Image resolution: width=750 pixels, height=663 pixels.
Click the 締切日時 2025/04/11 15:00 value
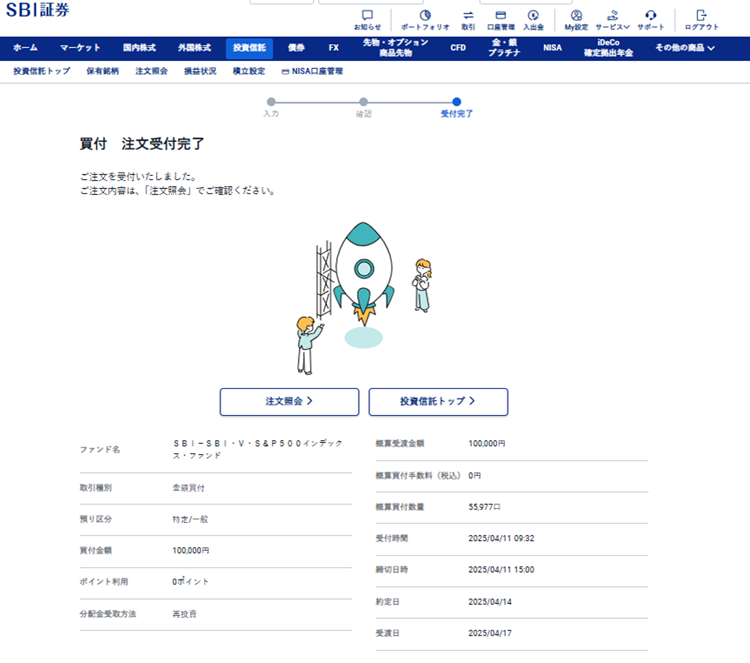tap(501, 570)
